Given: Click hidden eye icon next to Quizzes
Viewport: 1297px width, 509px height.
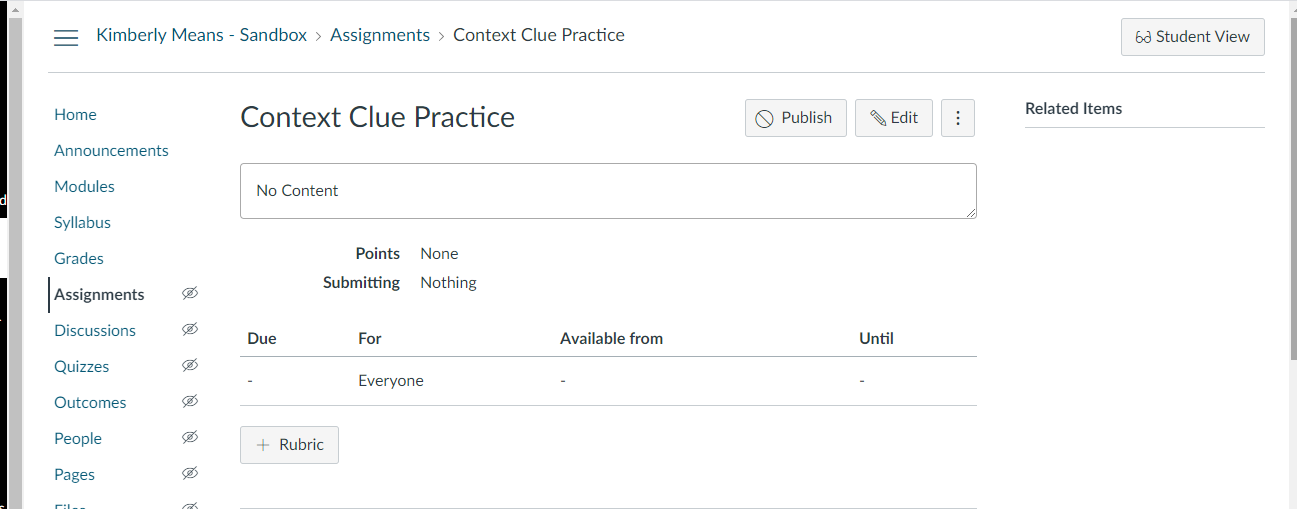Looking at the screenshot, I should (190, 365).
